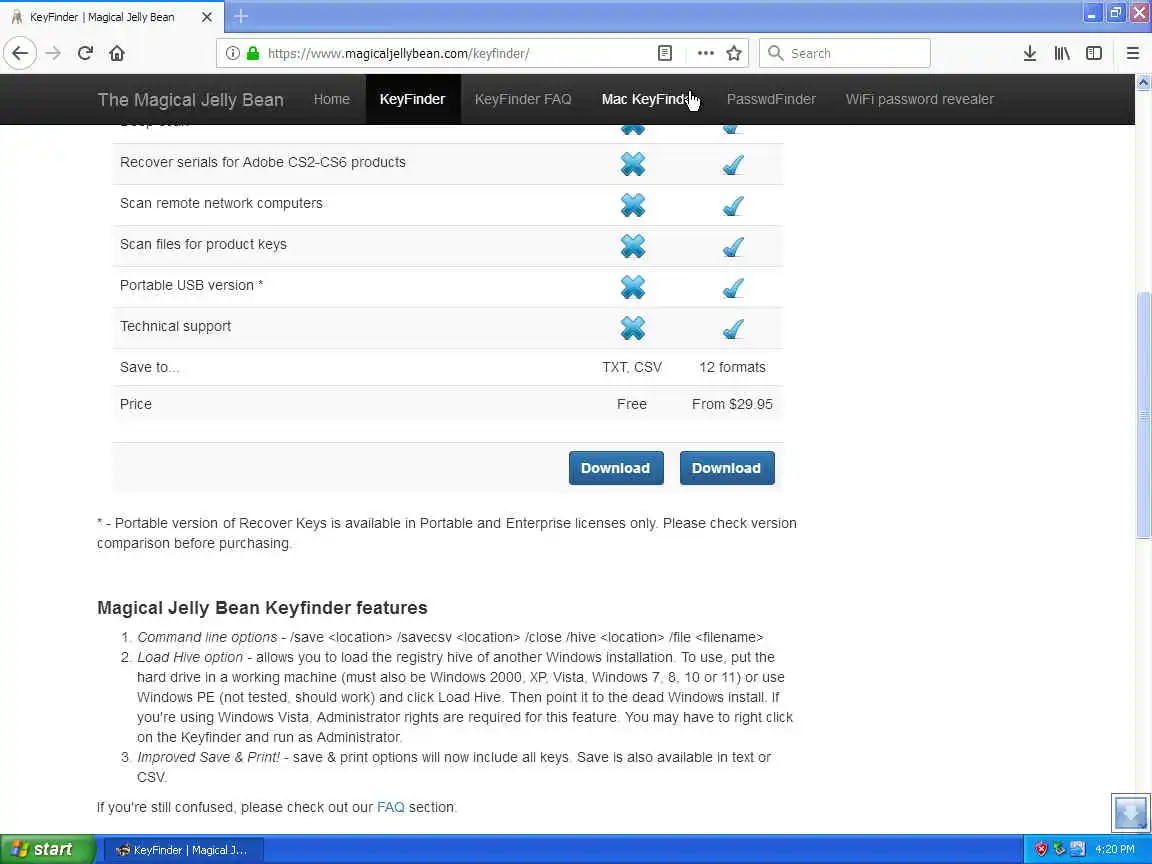Click 'Scan files for product keys' text

click(x=203, y=244)
